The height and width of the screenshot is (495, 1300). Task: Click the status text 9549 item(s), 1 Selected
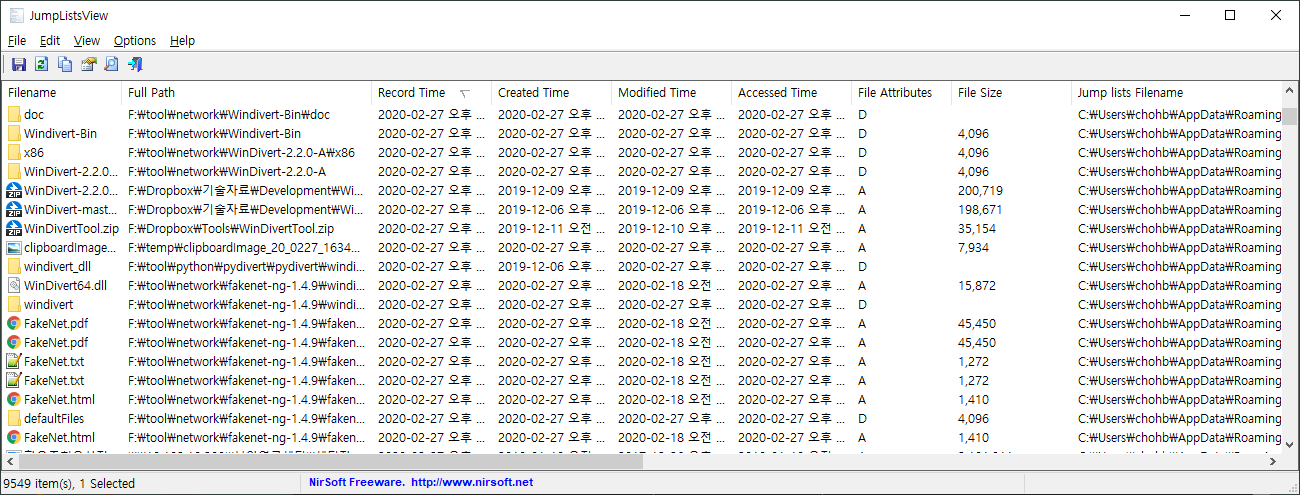pyautogui.click(x=70, y=483)
